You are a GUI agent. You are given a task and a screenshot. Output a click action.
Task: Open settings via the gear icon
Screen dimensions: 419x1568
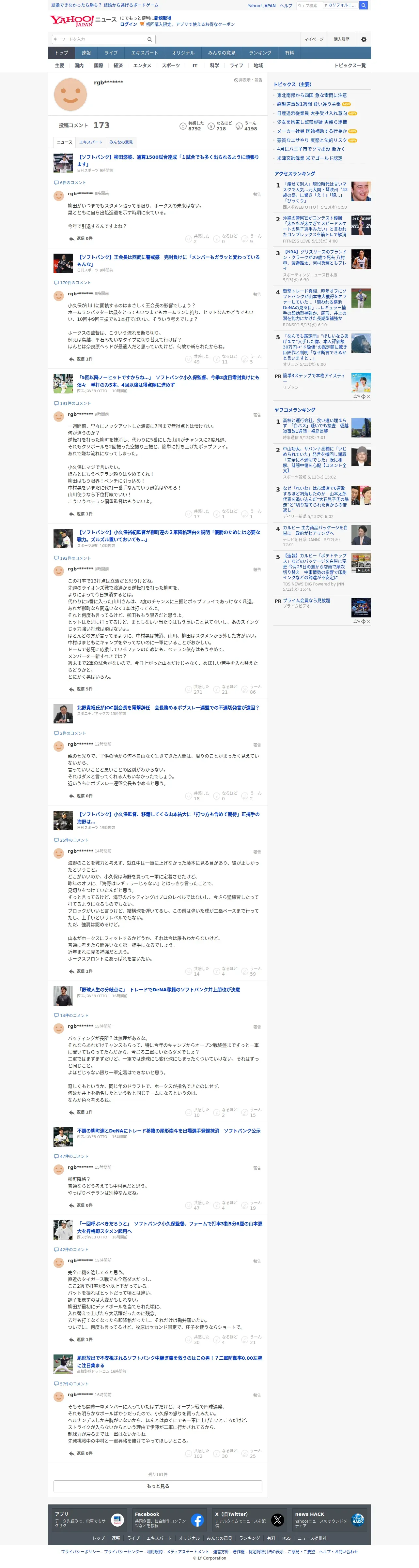click(x=364, y=39)
